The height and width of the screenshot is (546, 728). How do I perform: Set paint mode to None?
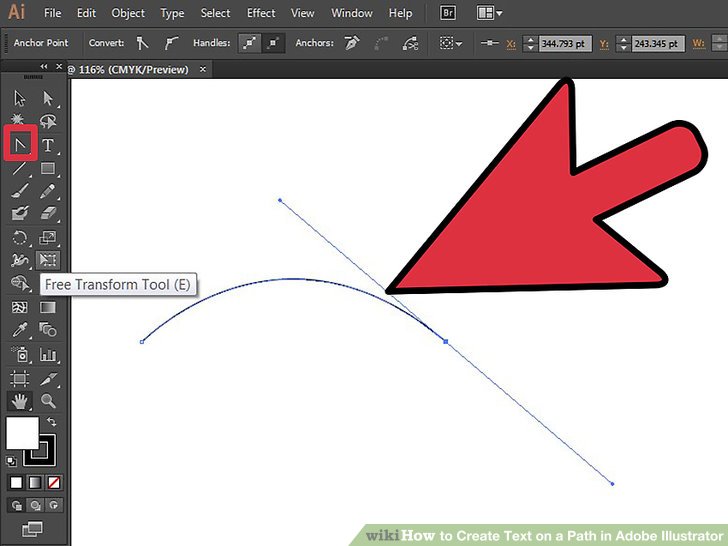(x=54, y=482)
